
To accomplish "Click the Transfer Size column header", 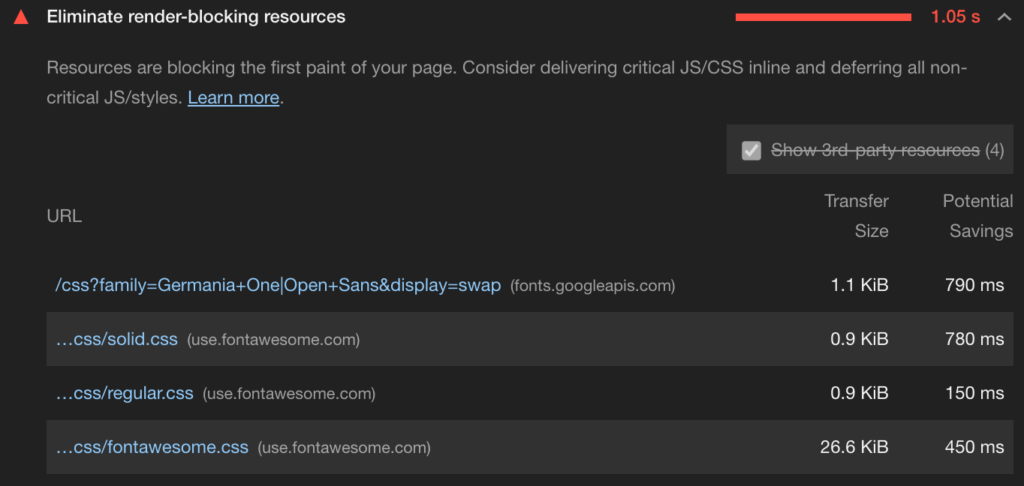I will 857,216.
